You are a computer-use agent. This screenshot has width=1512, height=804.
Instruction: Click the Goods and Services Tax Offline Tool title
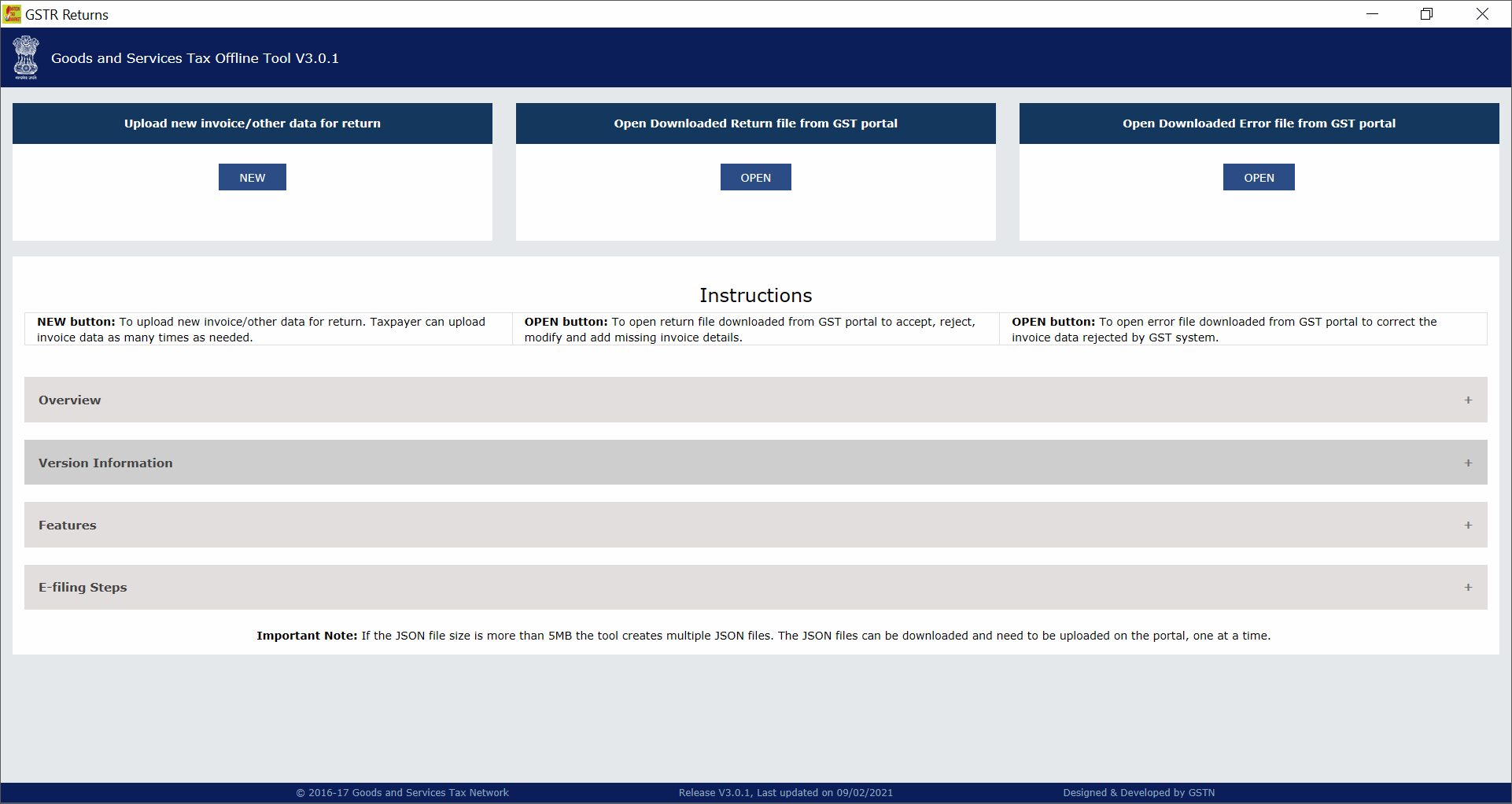[195, 58]
